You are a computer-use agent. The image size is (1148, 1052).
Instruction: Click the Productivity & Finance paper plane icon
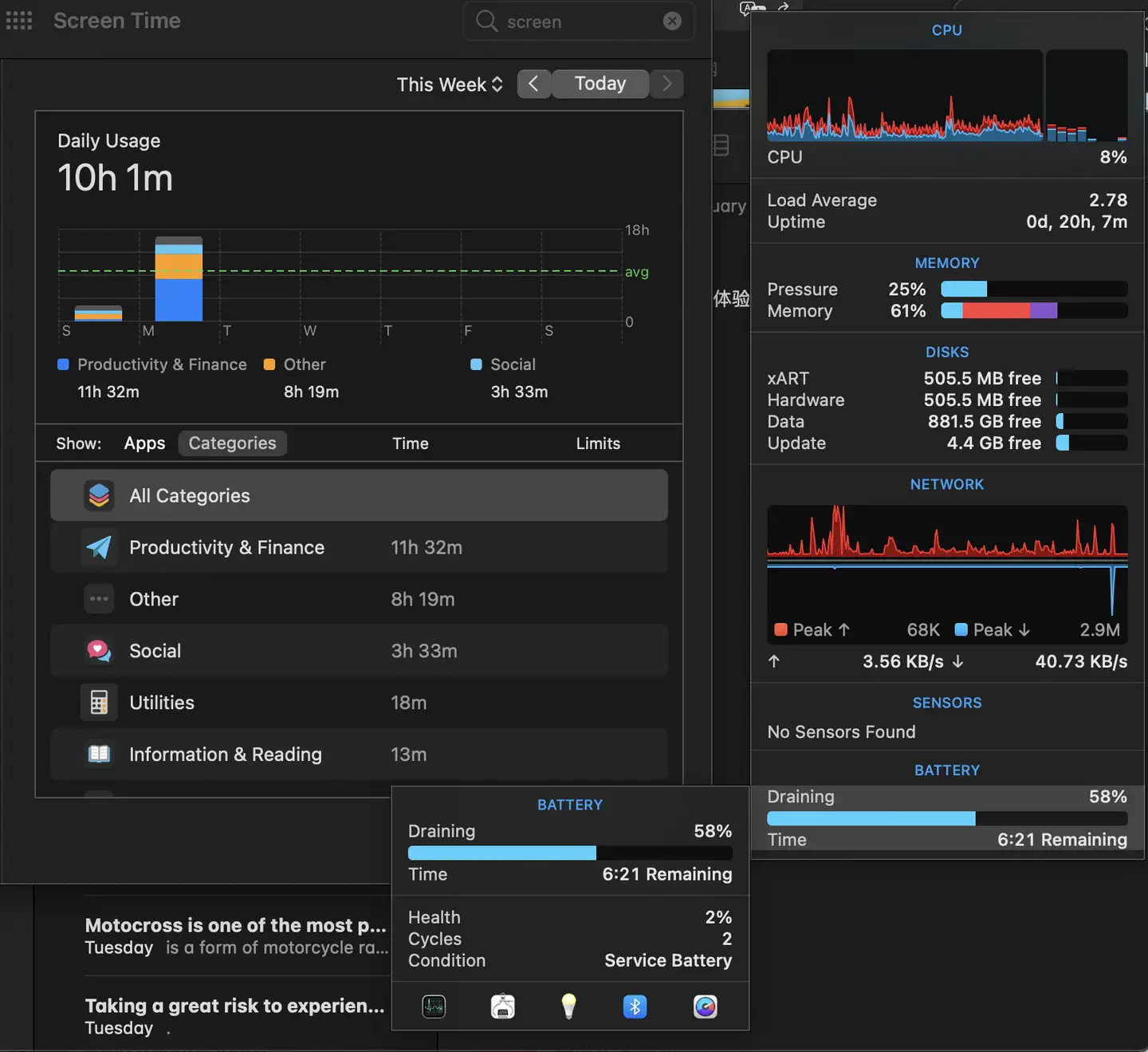click(x=99, y=547)
